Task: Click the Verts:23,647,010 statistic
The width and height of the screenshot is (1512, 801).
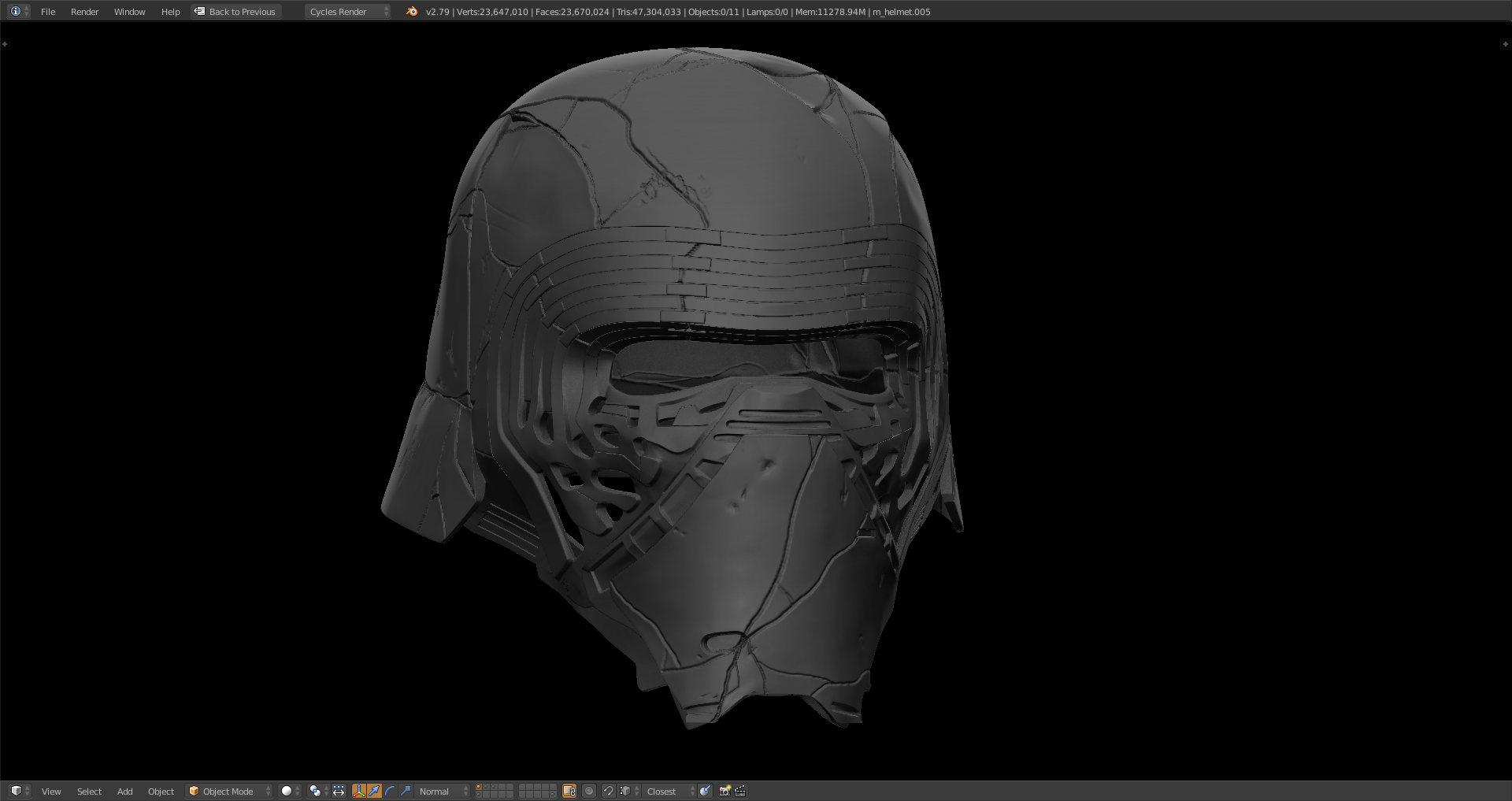Action: point(492,12)
